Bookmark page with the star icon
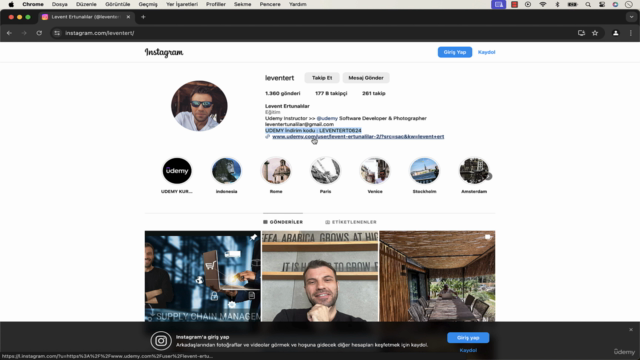The width and height of the screenshot is (640, 360). [595, 33]
